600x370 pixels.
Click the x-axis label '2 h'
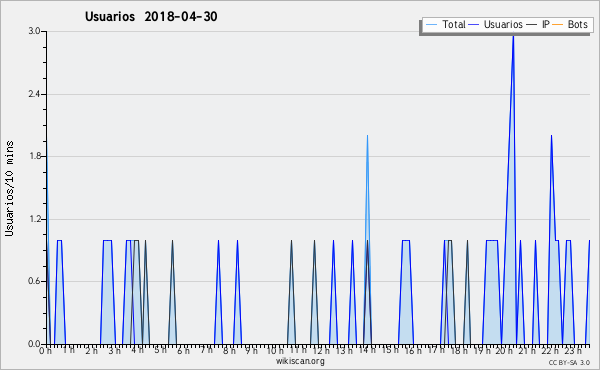click(x=92, y=351)
